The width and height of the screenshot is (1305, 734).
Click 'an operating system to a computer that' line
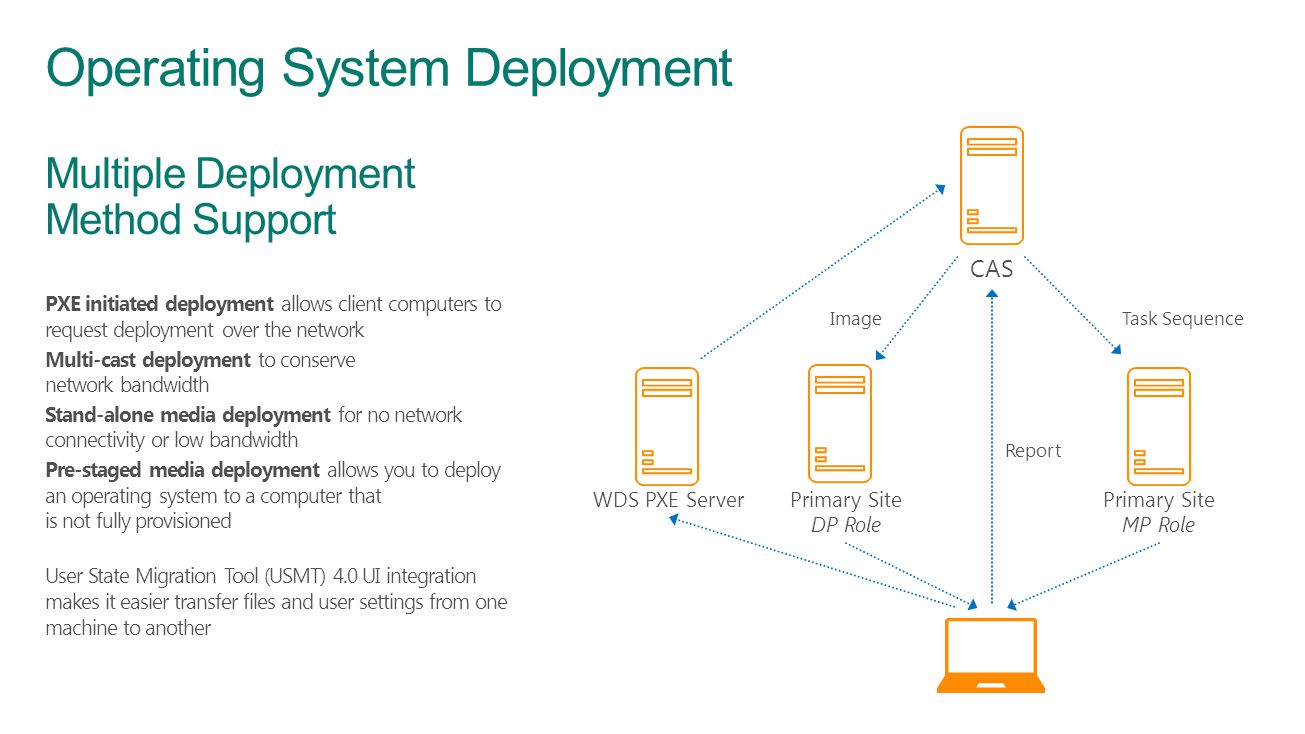point(214,496)
